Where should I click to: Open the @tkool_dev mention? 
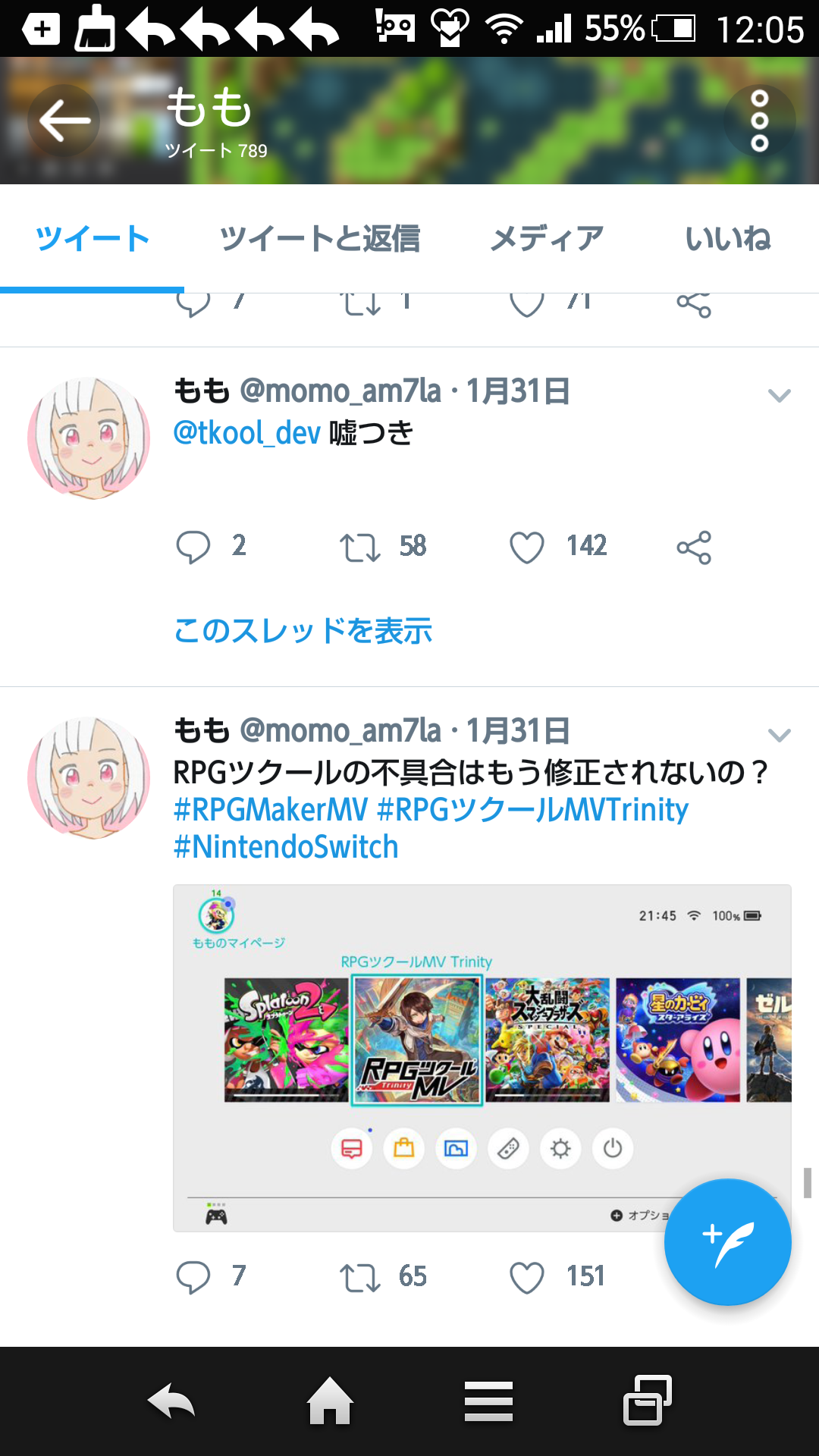click(x=247, y=433)
